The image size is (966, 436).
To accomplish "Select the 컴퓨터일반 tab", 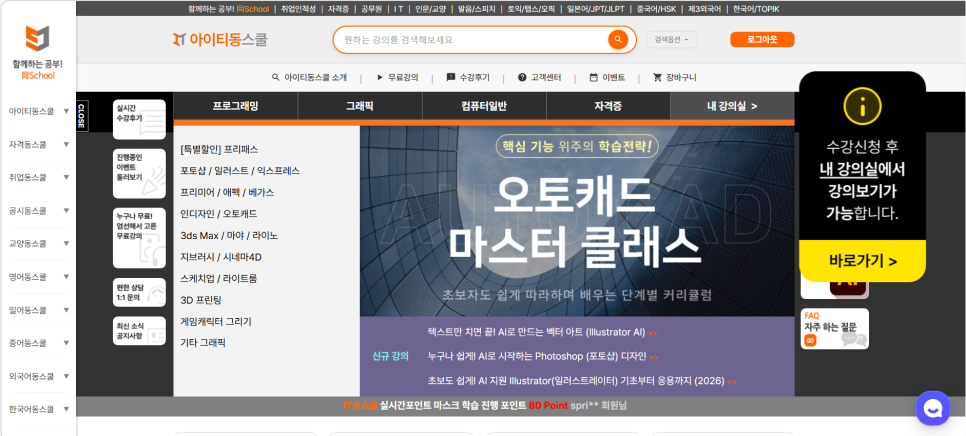I will (x=484, y=106).
